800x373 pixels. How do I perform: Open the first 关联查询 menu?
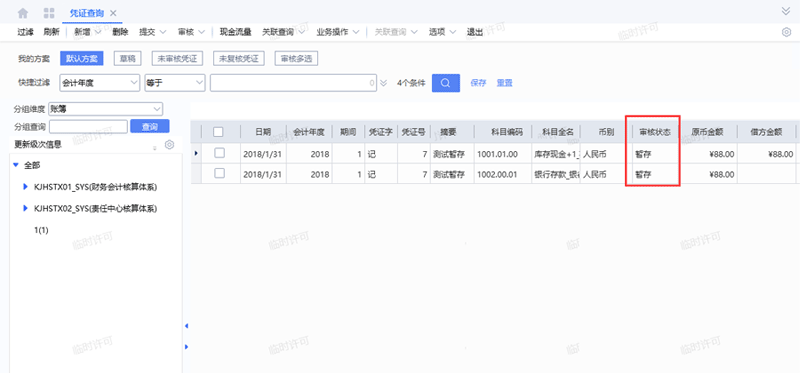pos(283,32)
